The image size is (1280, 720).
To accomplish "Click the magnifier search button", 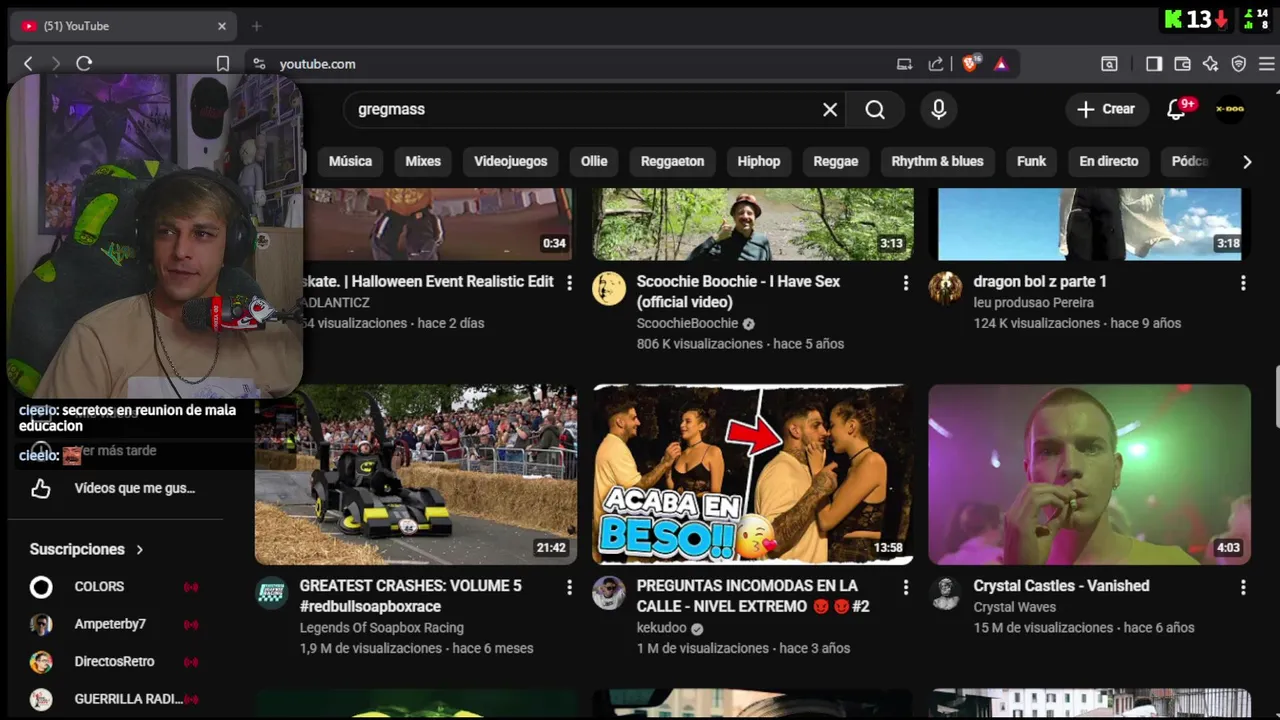I will pyautogui.click(x=875, y=110).
